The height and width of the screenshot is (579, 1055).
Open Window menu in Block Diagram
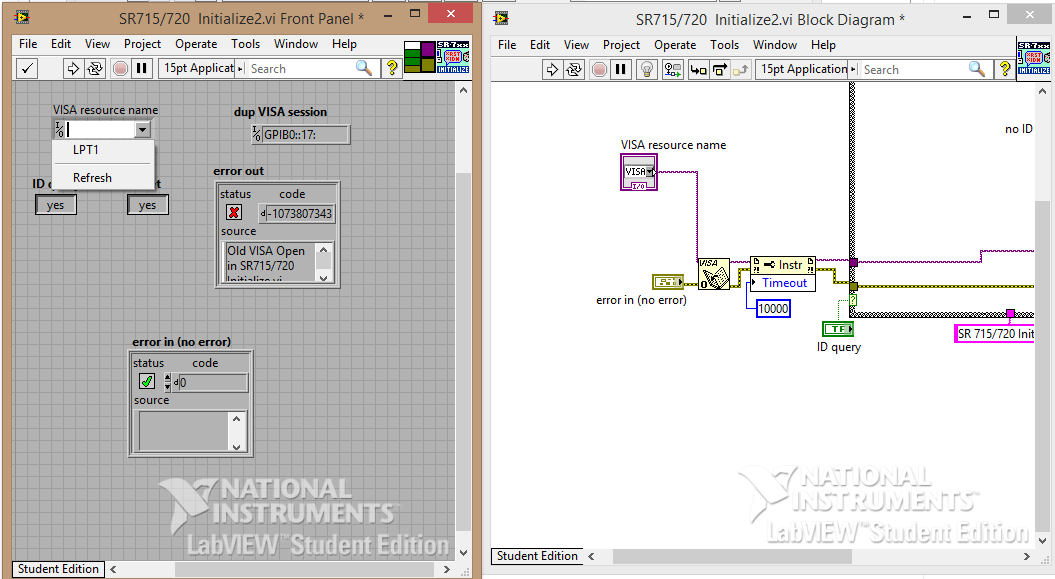pos(774,44)
